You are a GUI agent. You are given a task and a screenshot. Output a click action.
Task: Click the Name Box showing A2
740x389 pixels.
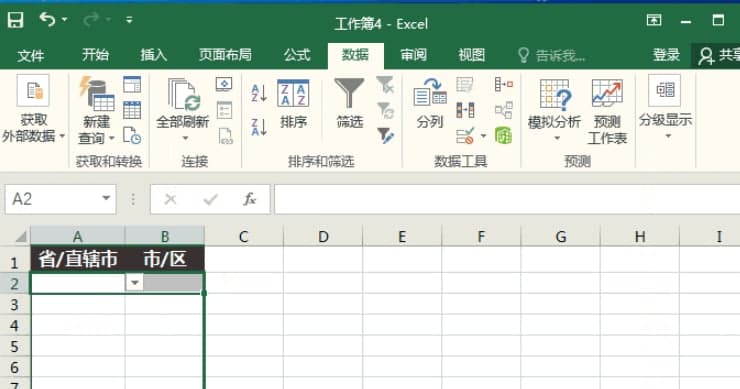53,199
